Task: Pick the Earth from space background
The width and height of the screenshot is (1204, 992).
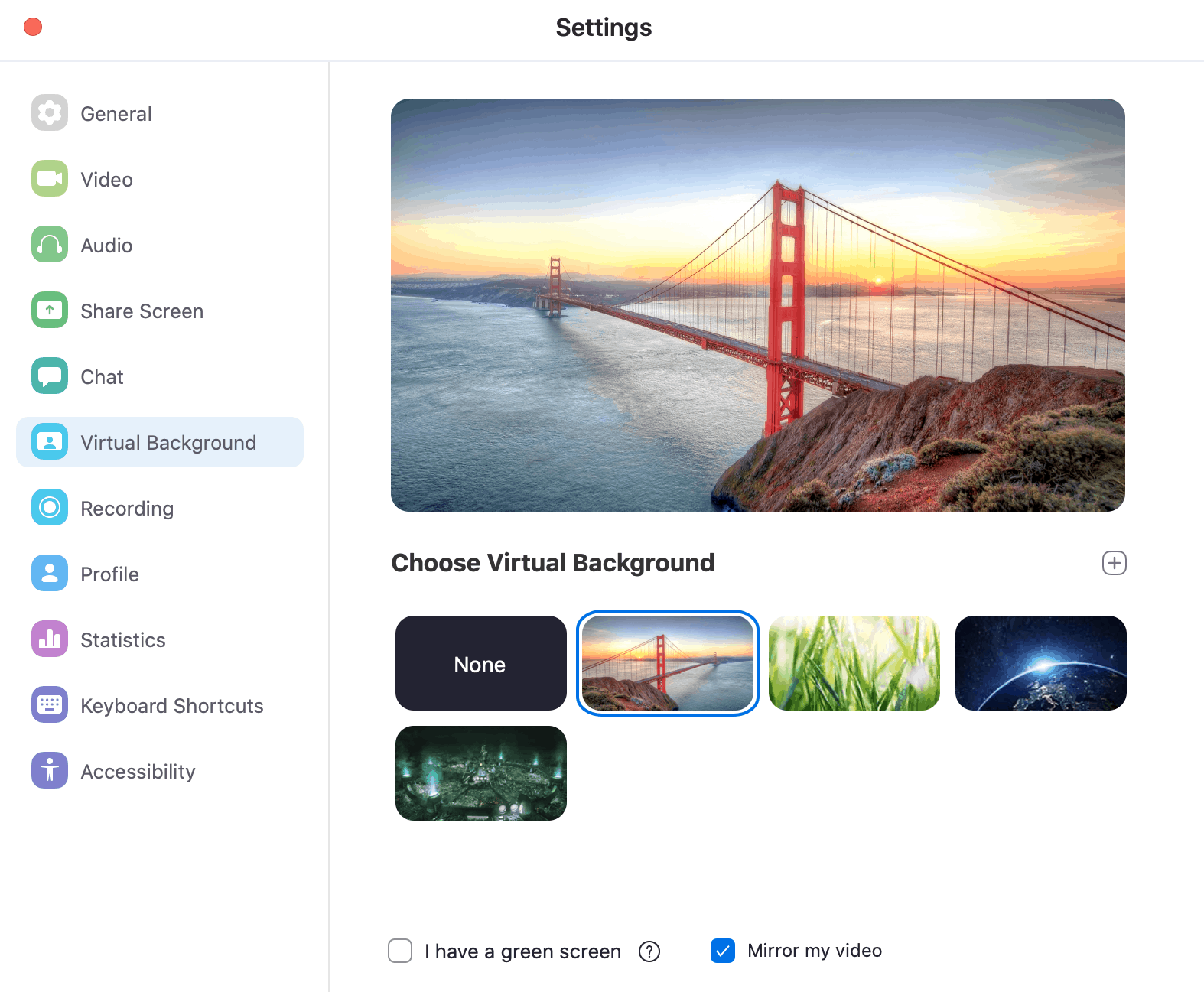Action: coord(1040,663)
